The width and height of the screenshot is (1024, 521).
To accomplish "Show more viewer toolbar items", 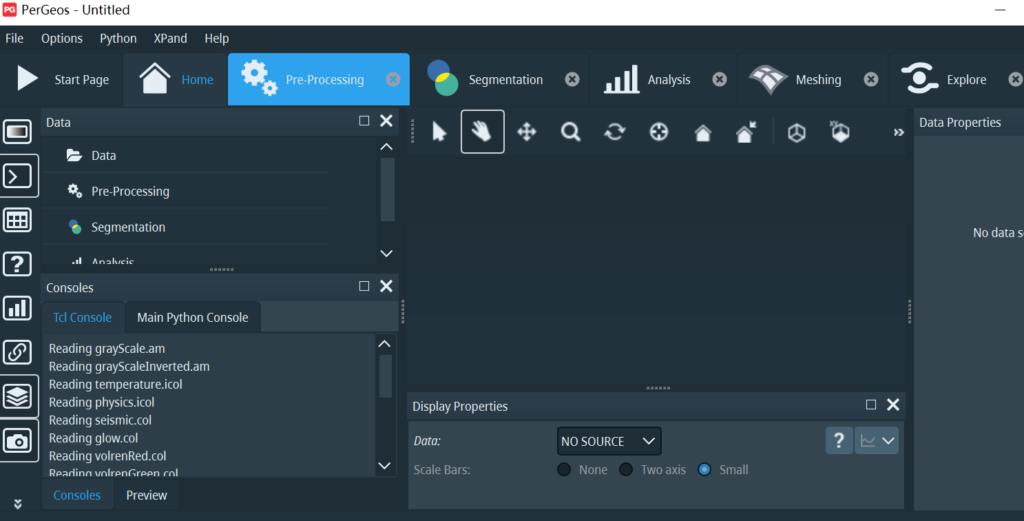I will [899, 133].
